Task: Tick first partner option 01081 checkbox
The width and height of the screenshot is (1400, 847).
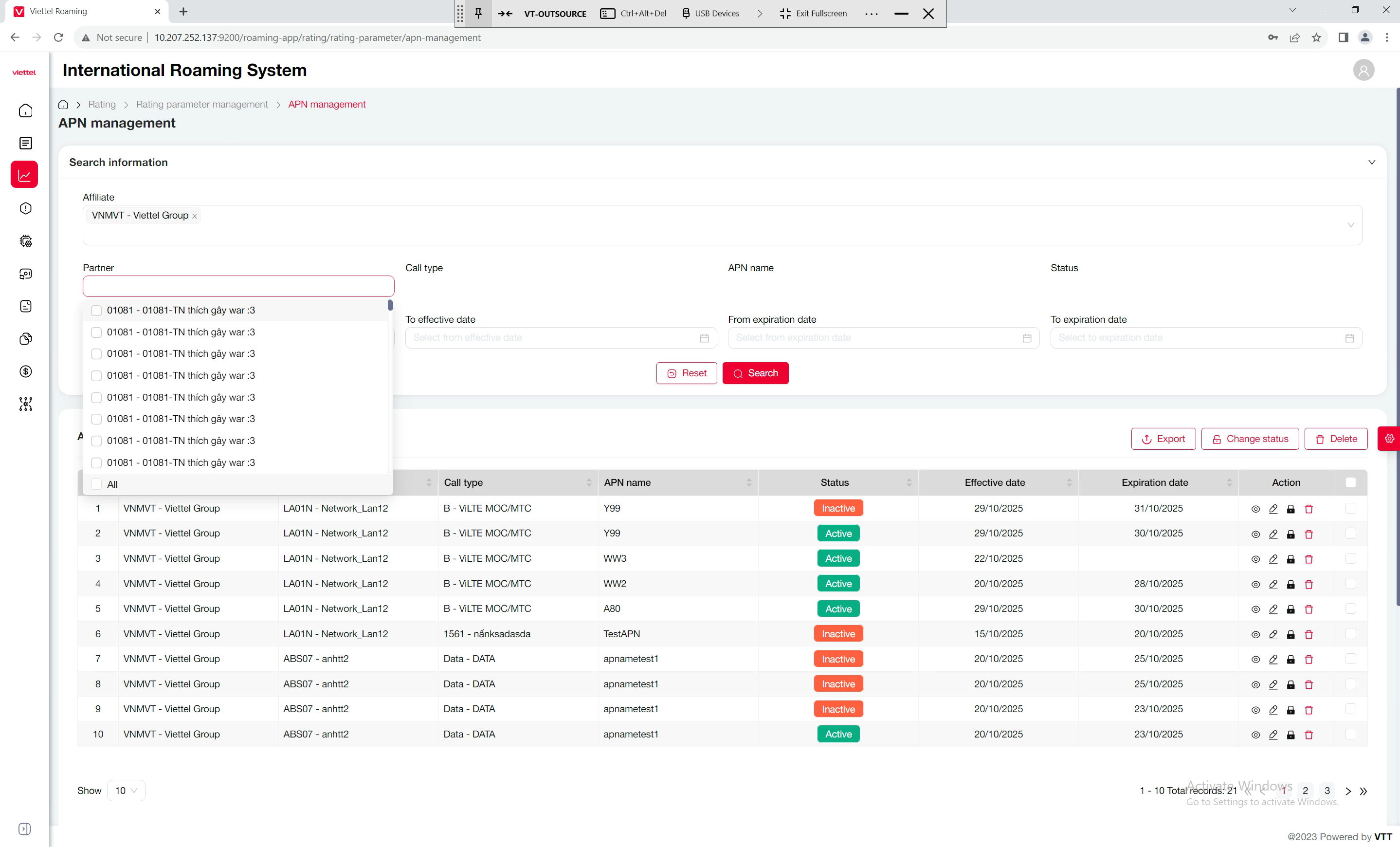Action: [96, 311]
